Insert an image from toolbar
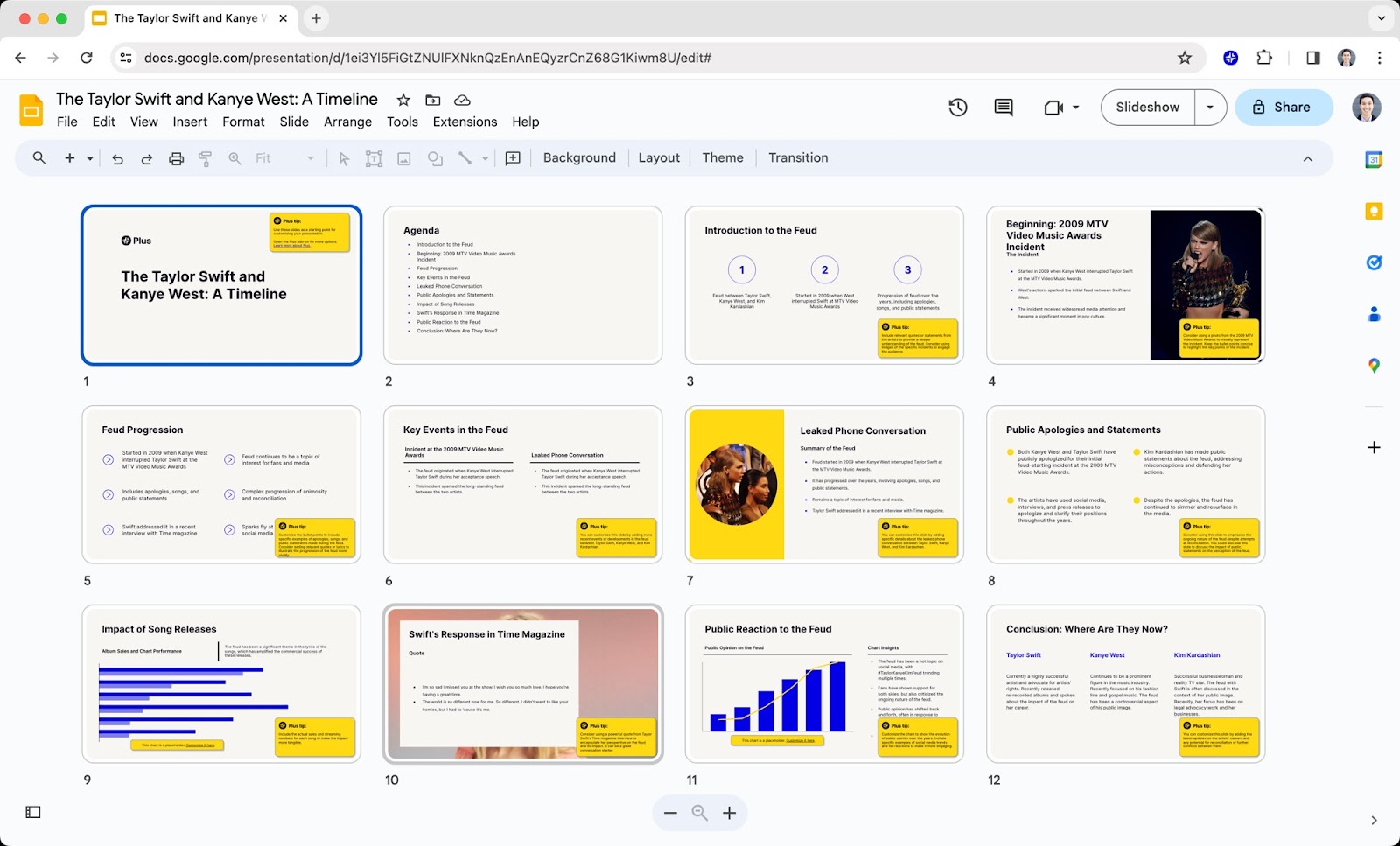 tap(404, 158)
